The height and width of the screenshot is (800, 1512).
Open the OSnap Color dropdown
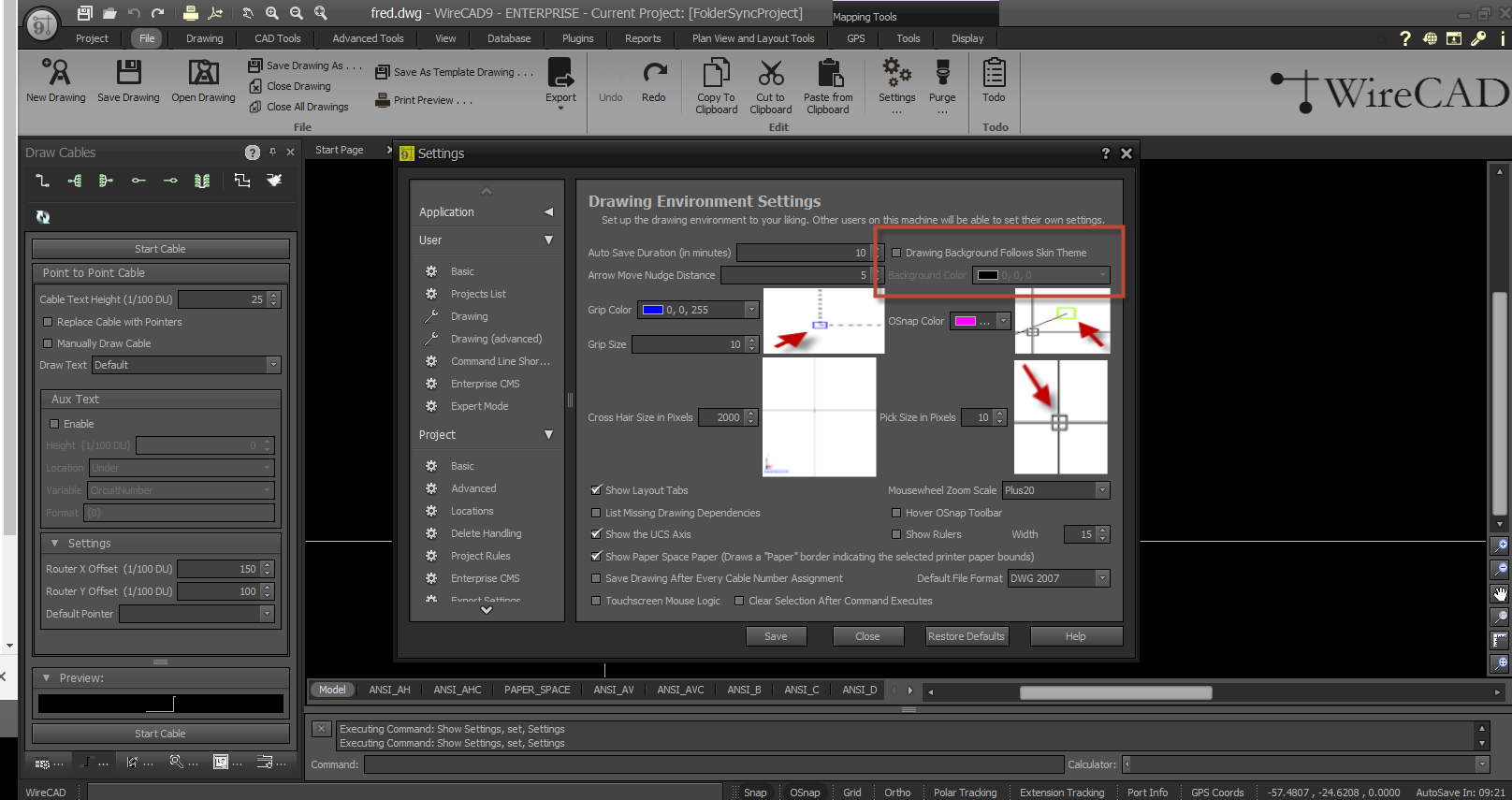coord(1003,321)
